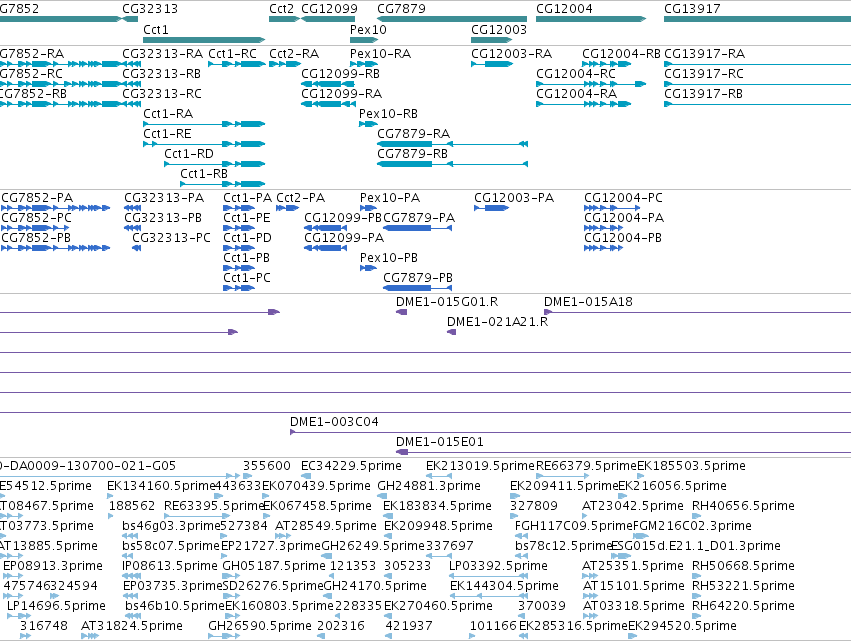This screenshot has width=851, height=641.
Task: Select EST GH05187.5prime
Action: coord(232,576)
